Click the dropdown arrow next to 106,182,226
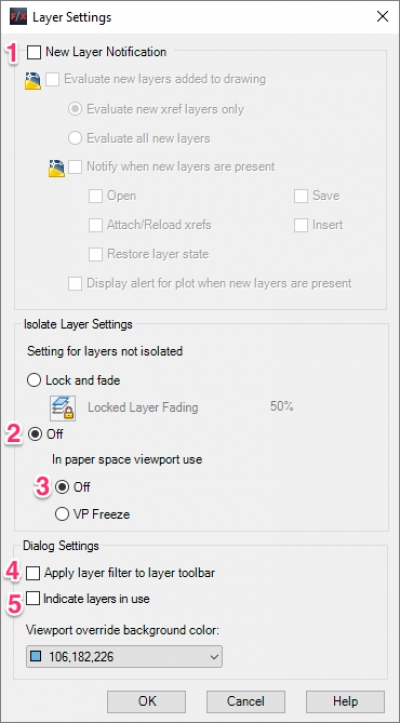The image size is (400, 723). (214, 657)
